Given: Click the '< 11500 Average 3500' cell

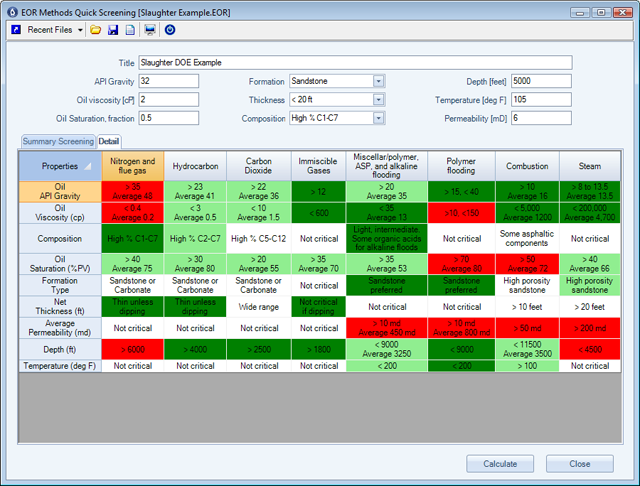Looking at the screenshot, I should (527, 349).
